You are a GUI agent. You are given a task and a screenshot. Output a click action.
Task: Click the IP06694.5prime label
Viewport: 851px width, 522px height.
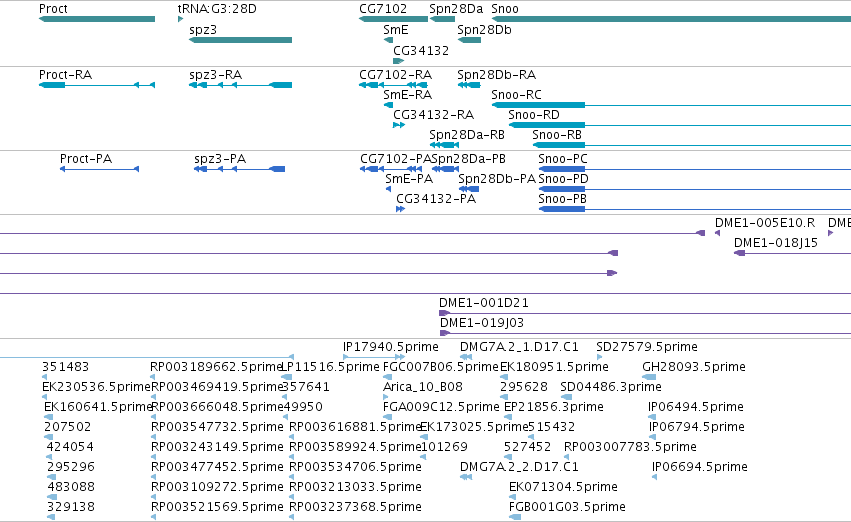tap(700, 467)
